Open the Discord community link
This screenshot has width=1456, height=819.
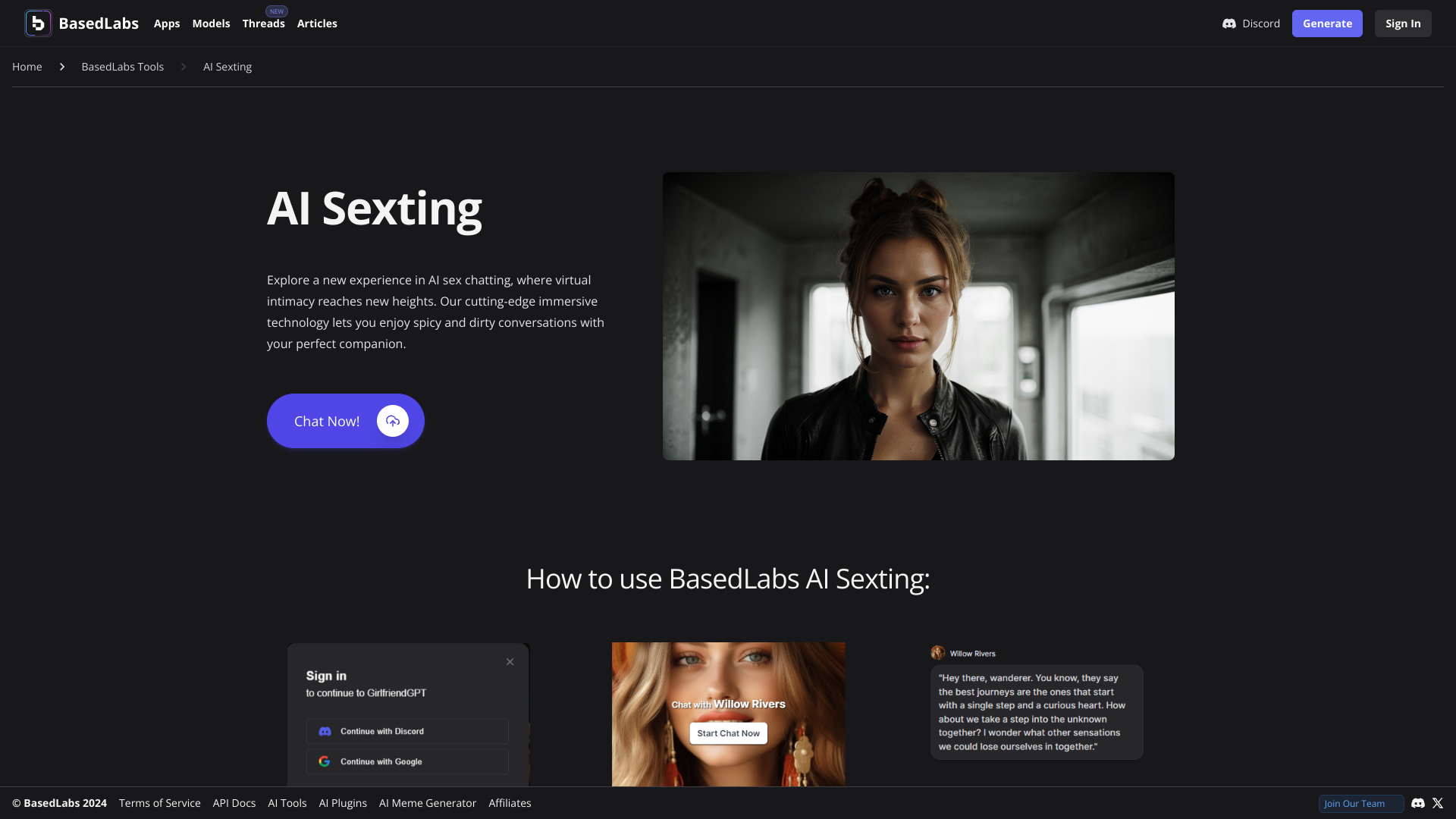[x=1251, y=23]
